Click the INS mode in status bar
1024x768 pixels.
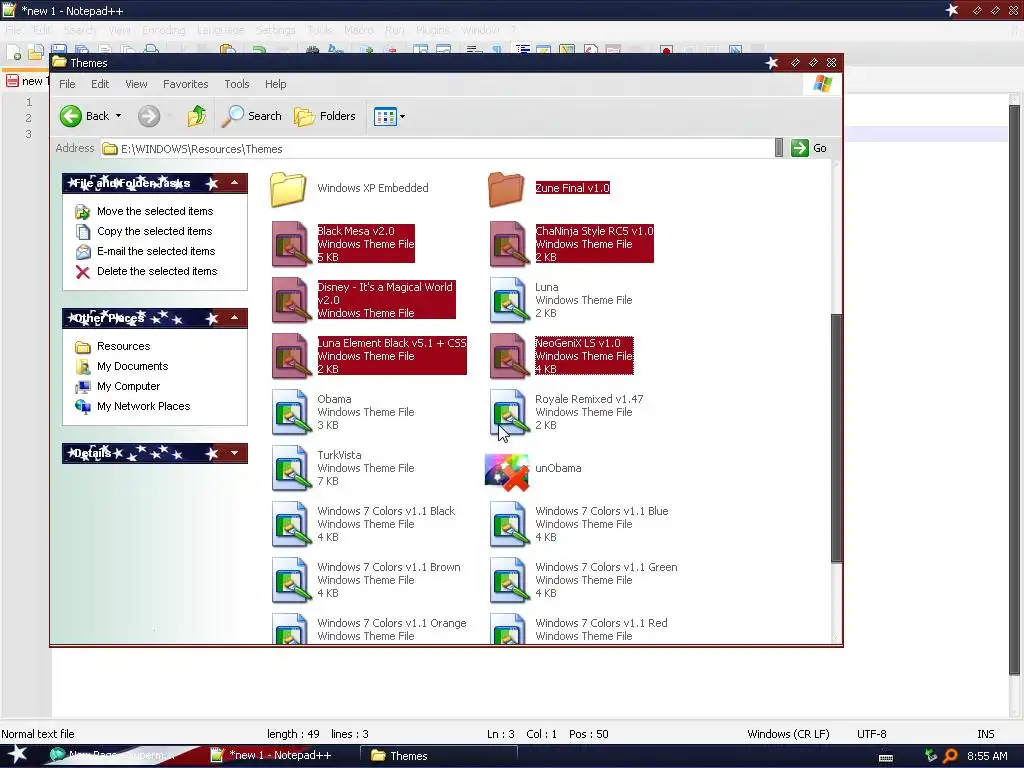985,734
